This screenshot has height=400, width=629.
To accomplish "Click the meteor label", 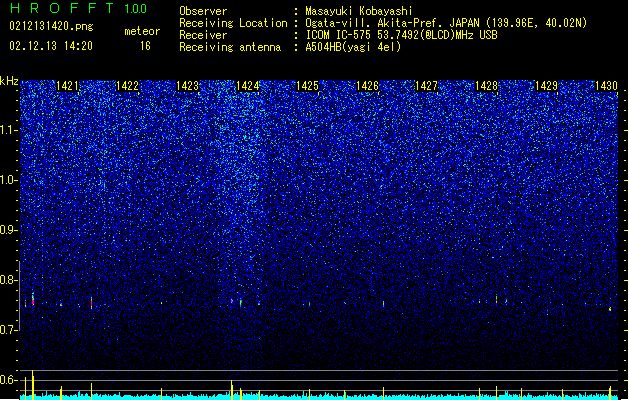I will click(142, 31).
